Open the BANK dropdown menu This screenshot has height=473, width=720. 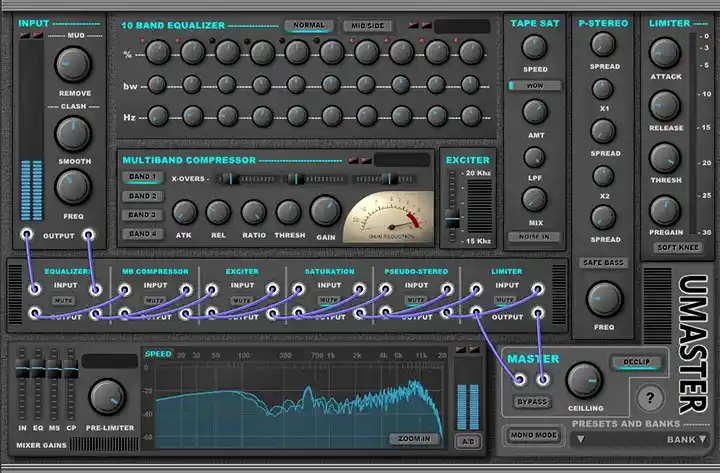click(x=686, y=439)
